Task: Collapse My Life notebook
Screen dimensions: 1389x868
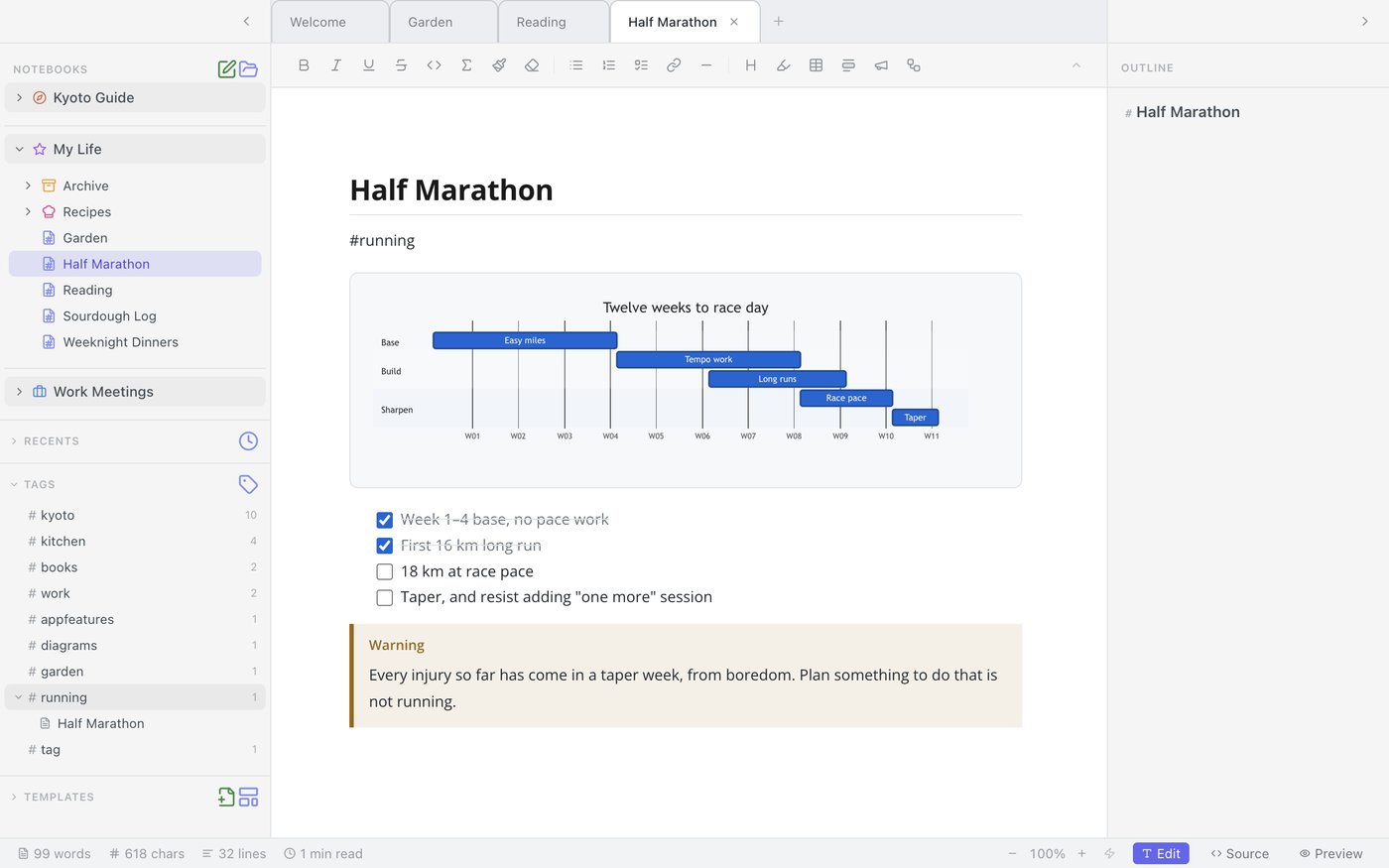Action: coord(19,149)
